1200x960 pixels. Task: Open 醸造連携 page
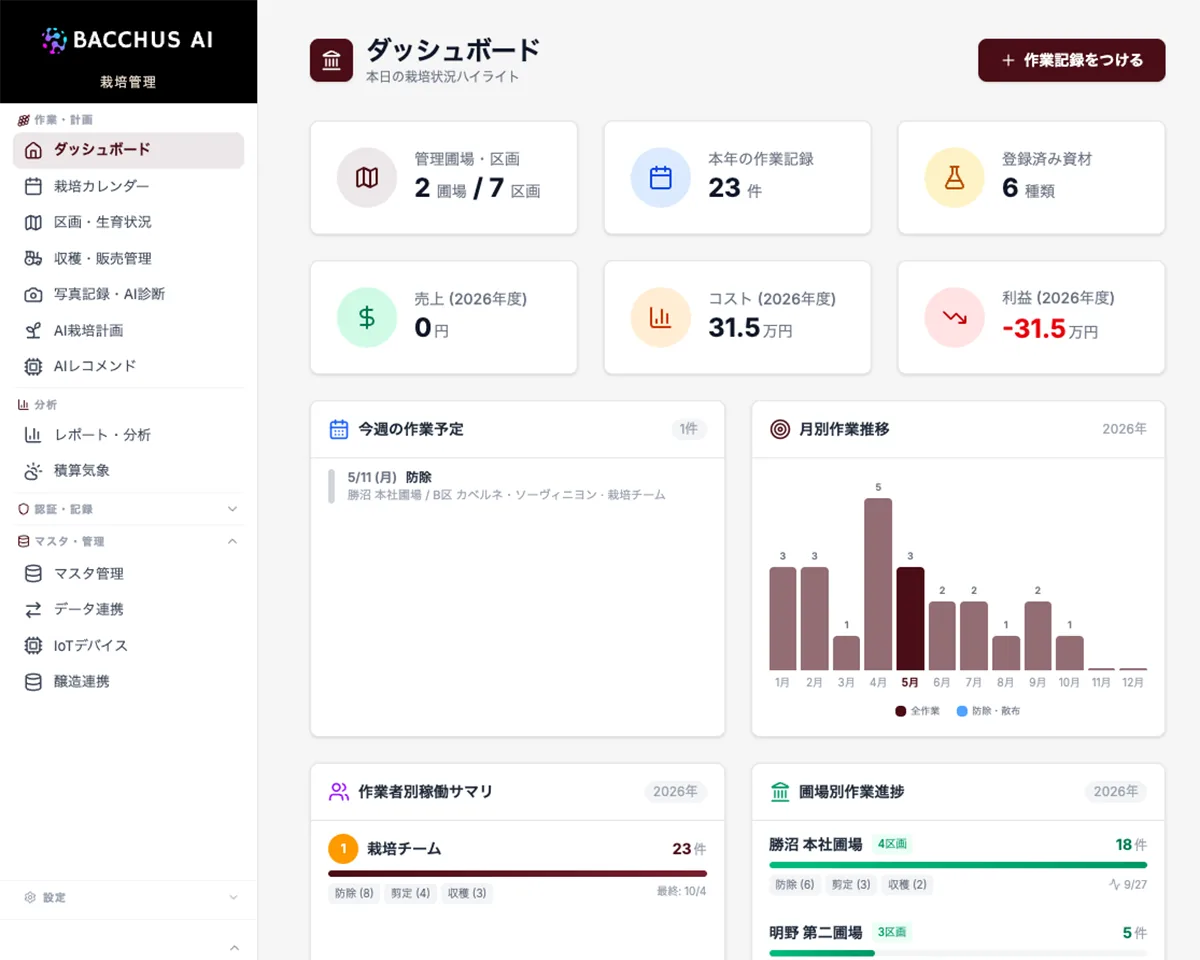tap(128, 681)
